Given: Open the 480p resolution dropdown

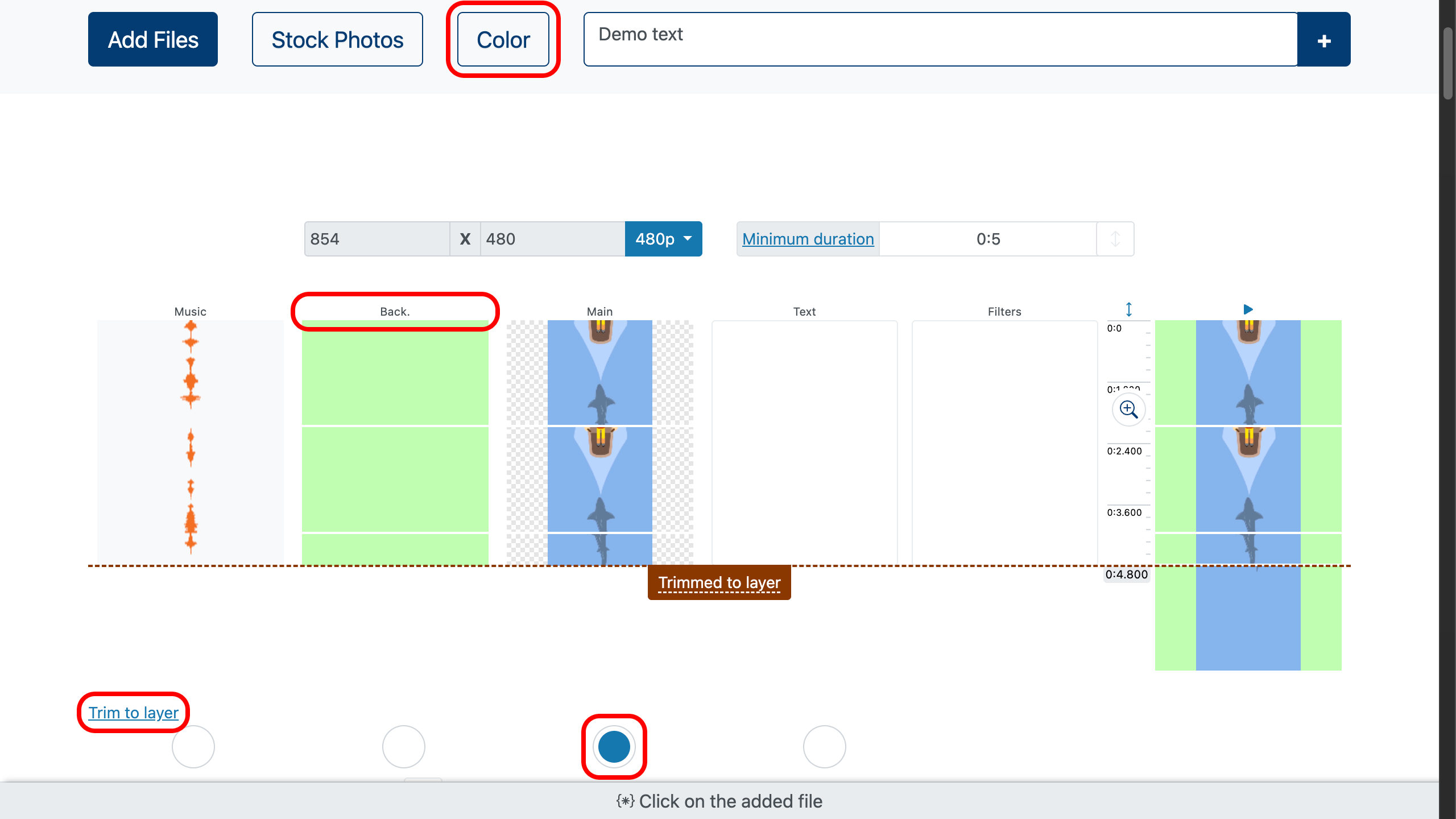Looking at the screenshot, I should 663,239.
